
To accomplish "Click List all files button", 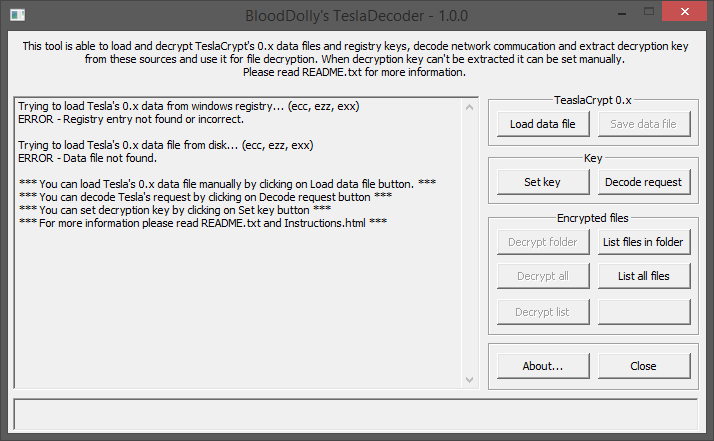I will tap(643, 276).
